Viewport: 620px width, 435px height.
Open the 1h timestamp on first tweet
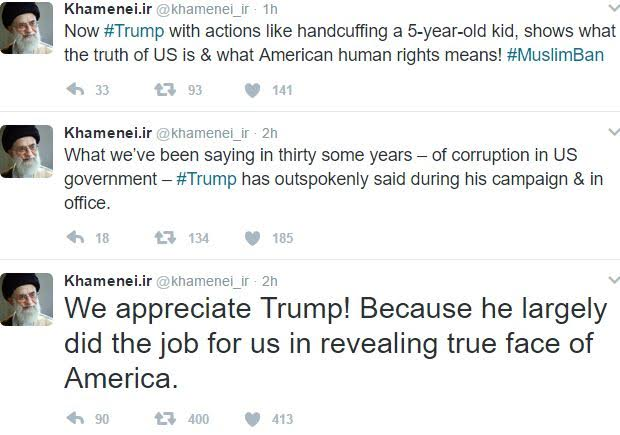[270, 7]
